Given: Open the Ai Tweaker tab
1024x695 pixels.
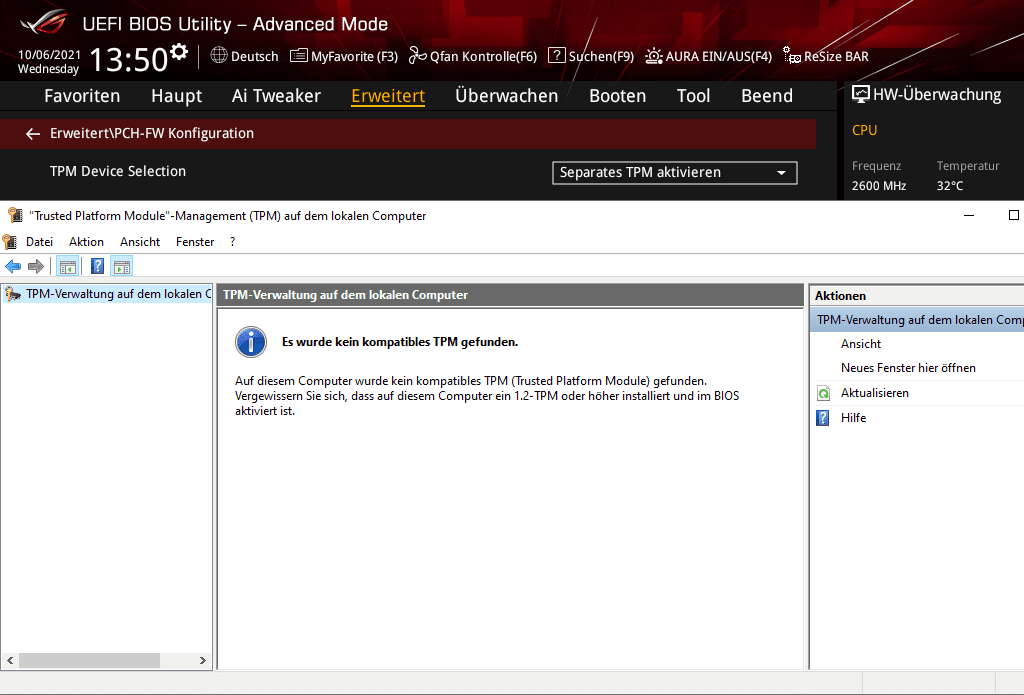Looking at the screenshot, I should (x=276, y=96).
